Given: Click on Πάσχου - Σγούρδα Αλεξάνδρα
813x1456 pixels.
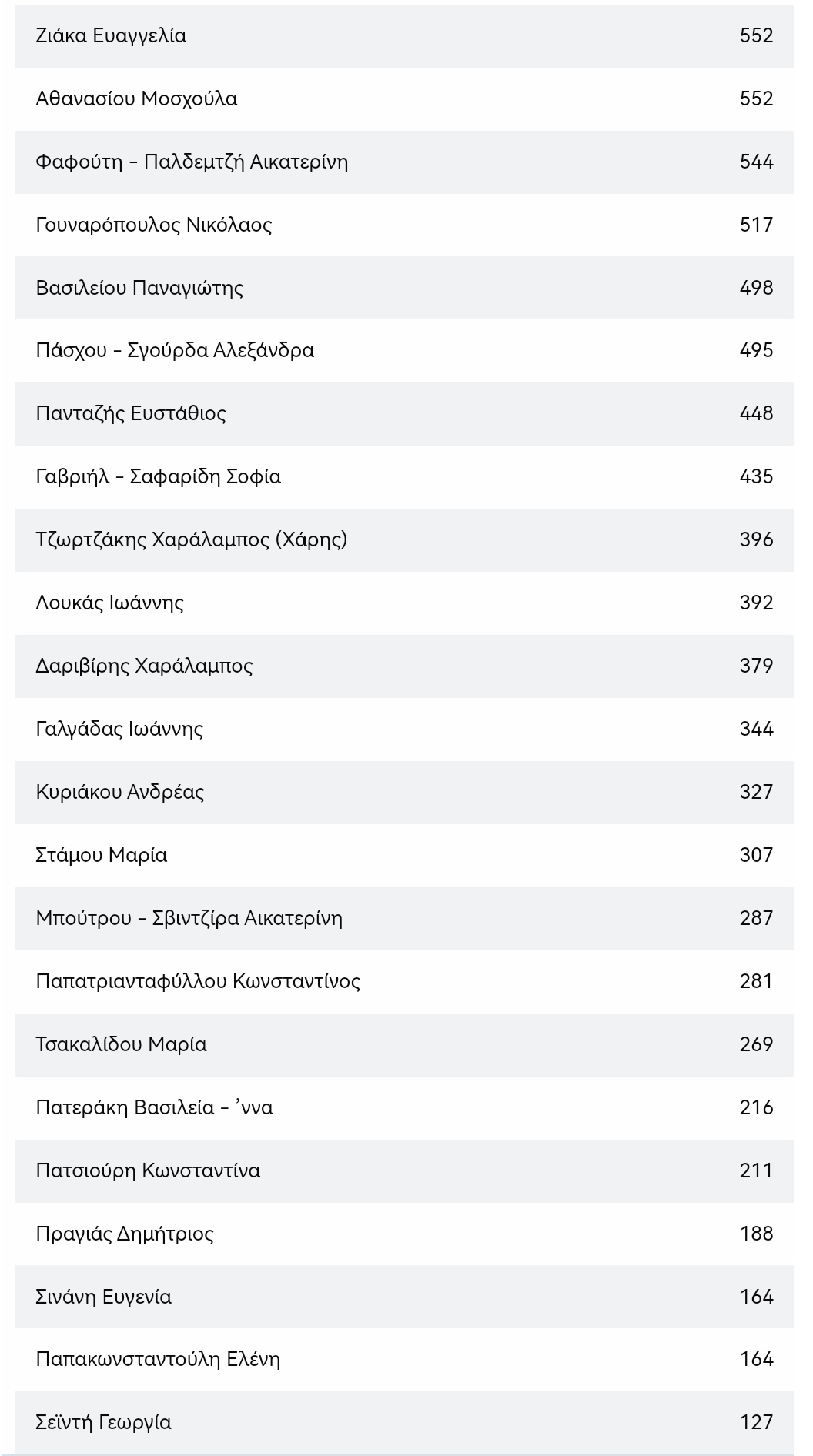Looking at the screenshot, I should [175, 351].
